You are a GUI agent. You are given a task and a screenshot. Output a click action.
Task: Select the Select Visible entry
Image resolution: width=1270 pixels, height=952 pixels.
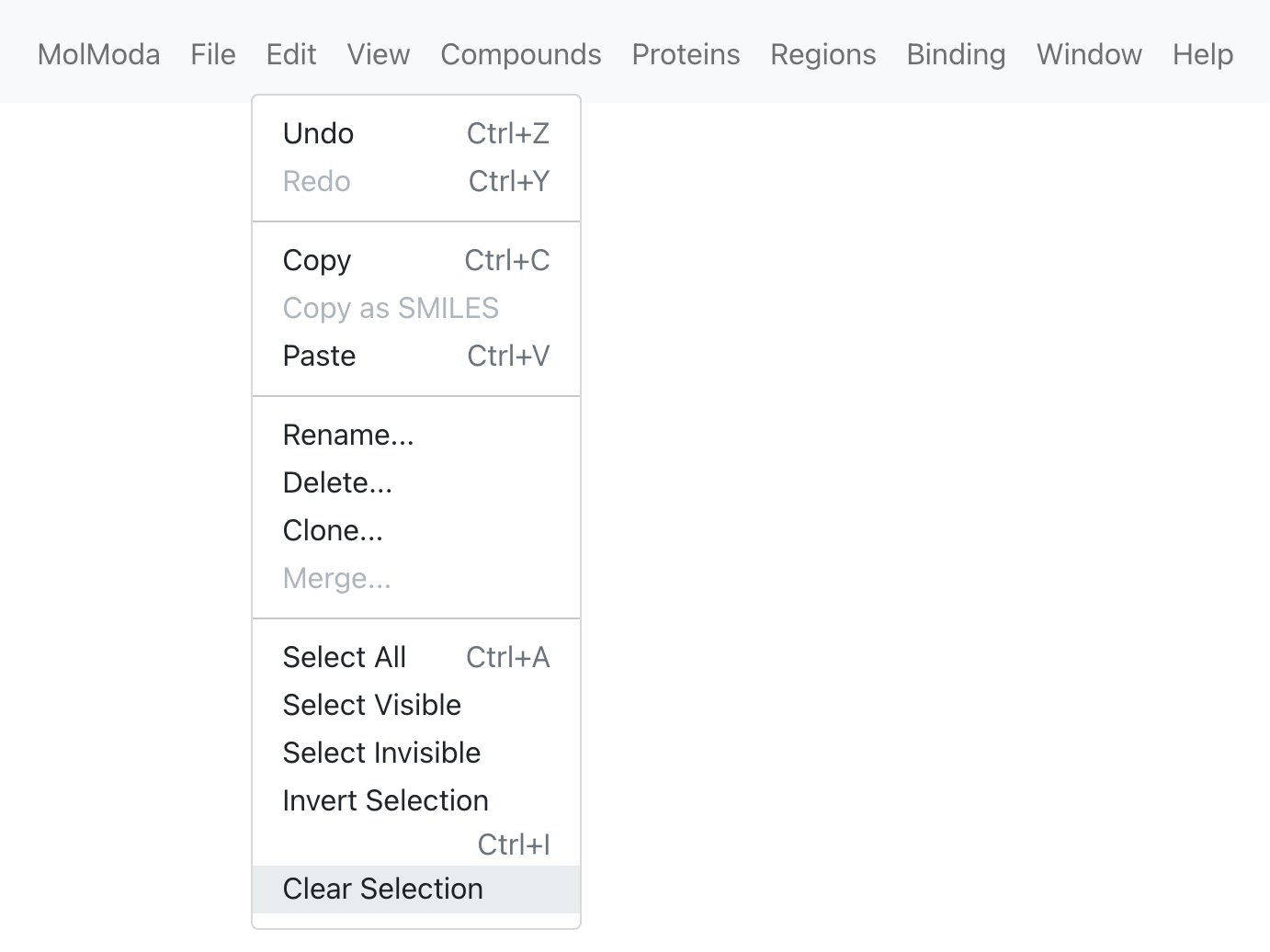[416, 705]
